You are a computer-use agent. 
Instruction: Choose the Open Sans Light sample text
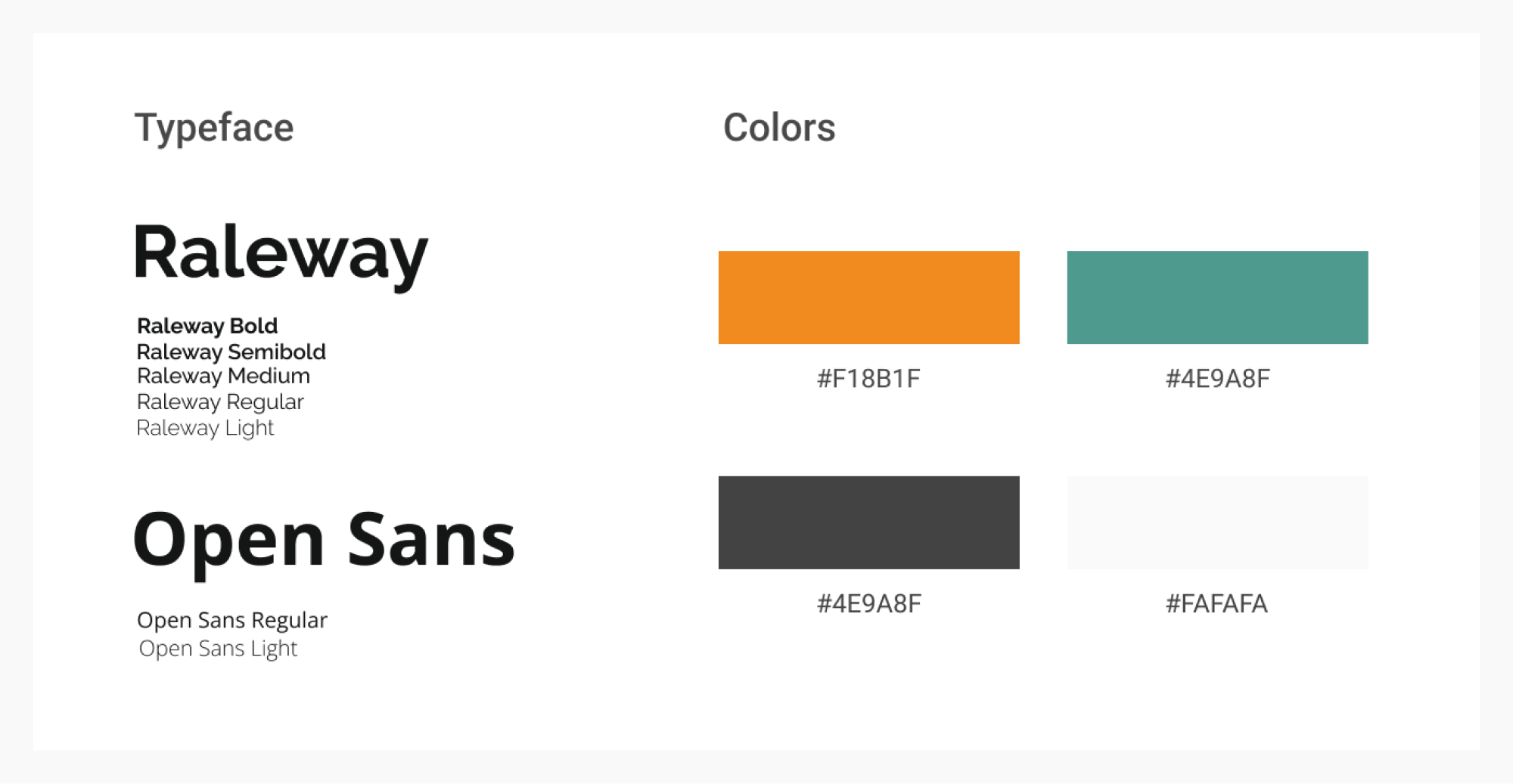(x=218, y=649)
